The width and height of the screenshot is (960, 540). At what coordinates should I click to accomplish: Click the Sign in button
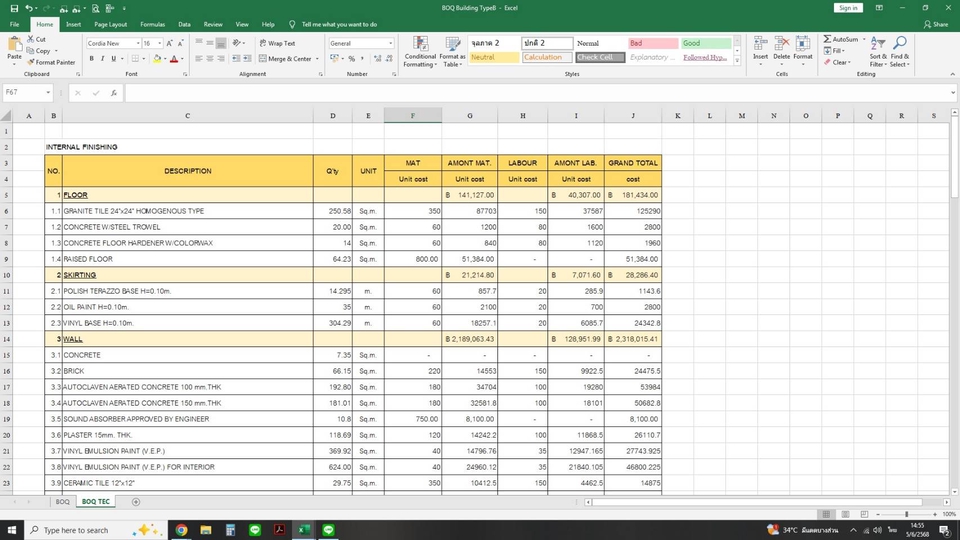(x=848, y=8)
